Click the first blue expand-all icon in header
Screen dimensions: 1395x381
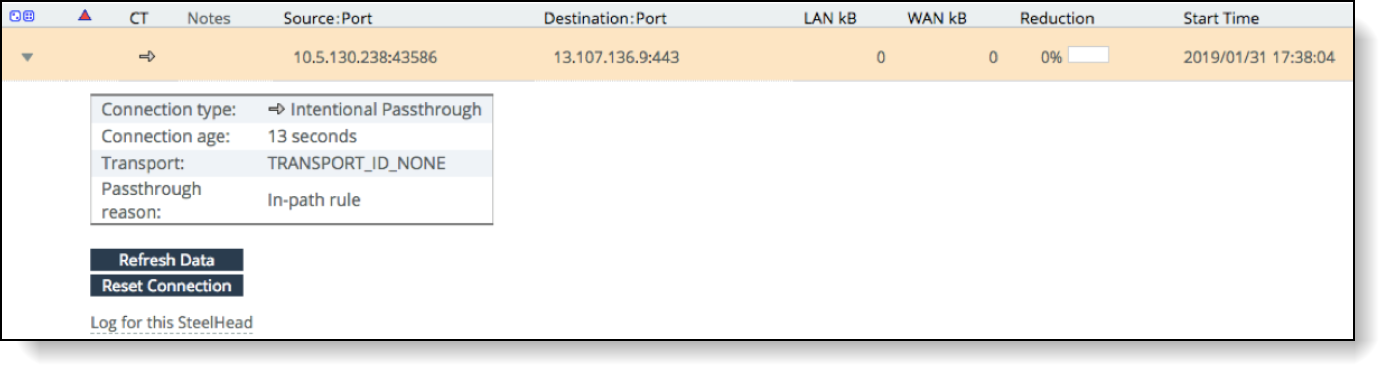point(16,17)
